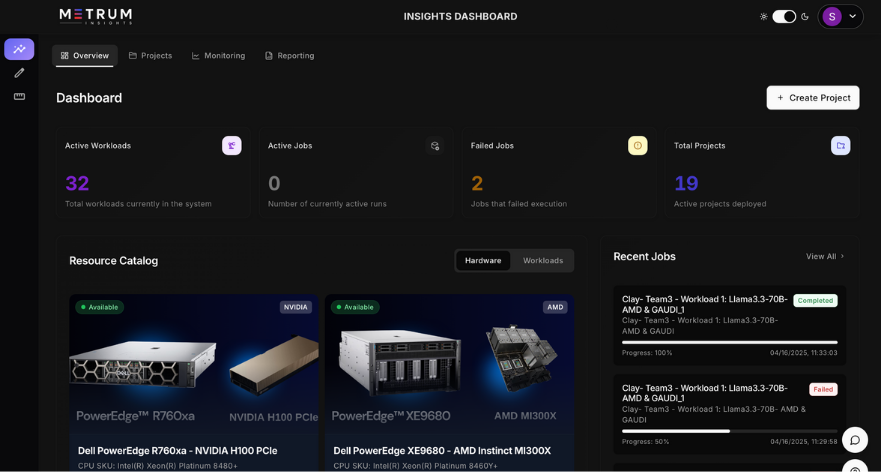Switch to the Reporting tab

(290, 56)
